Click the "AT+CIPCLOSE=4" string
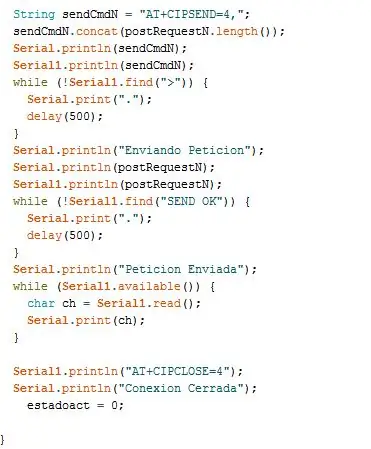Screen dimensions: 371x449 tap(181, 371)
